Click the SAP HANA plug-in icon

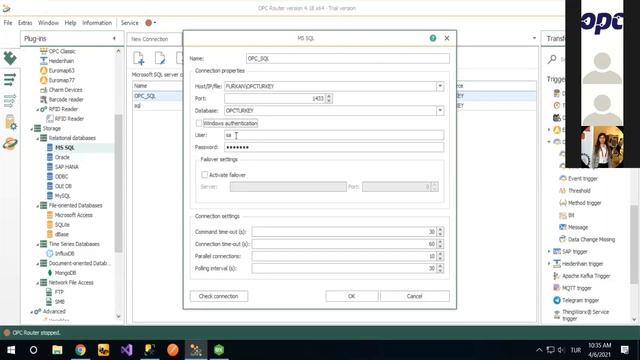(50, 167)
